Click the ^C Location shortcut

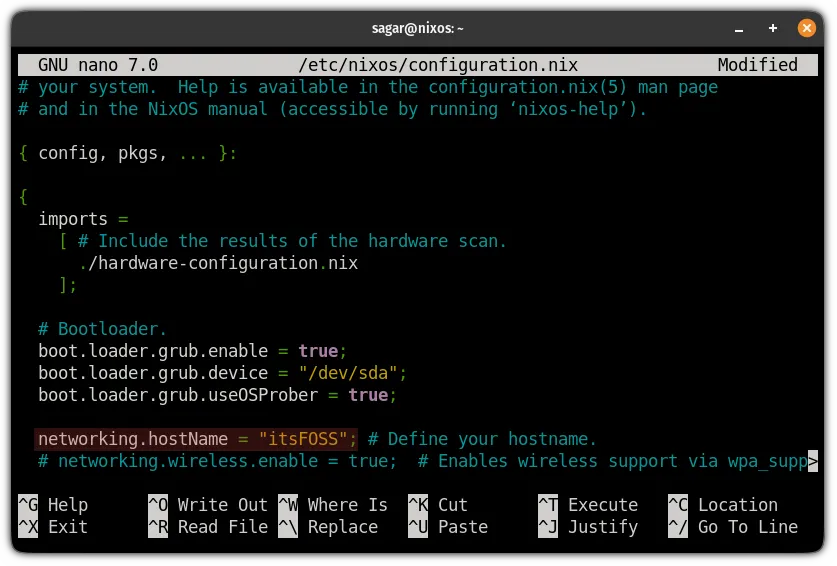pyautogui.click(x=723, y=505)
